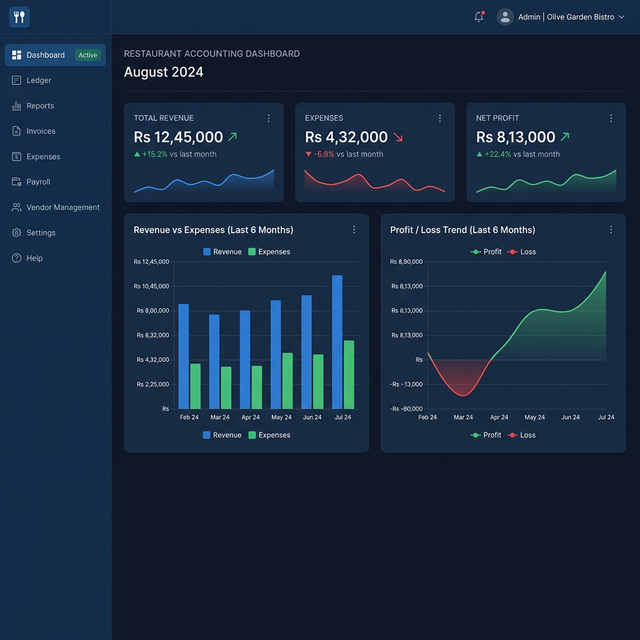Image resolution: width=640 pixels, height=640 pixels.
Task: Toggle Loss series in top trend legend
Action: coord(522,252)
